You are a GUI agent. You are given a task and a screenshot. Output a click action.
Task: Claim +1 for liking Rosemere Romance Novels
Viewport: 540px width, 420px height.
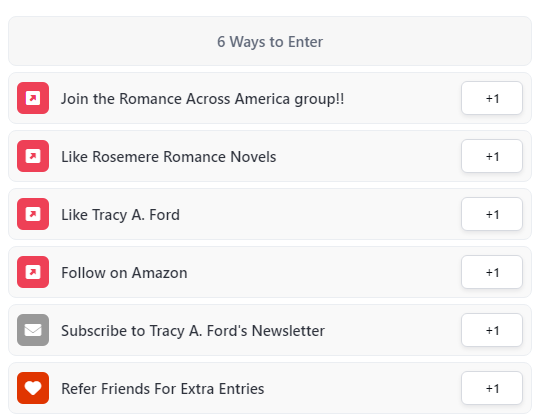492,156
